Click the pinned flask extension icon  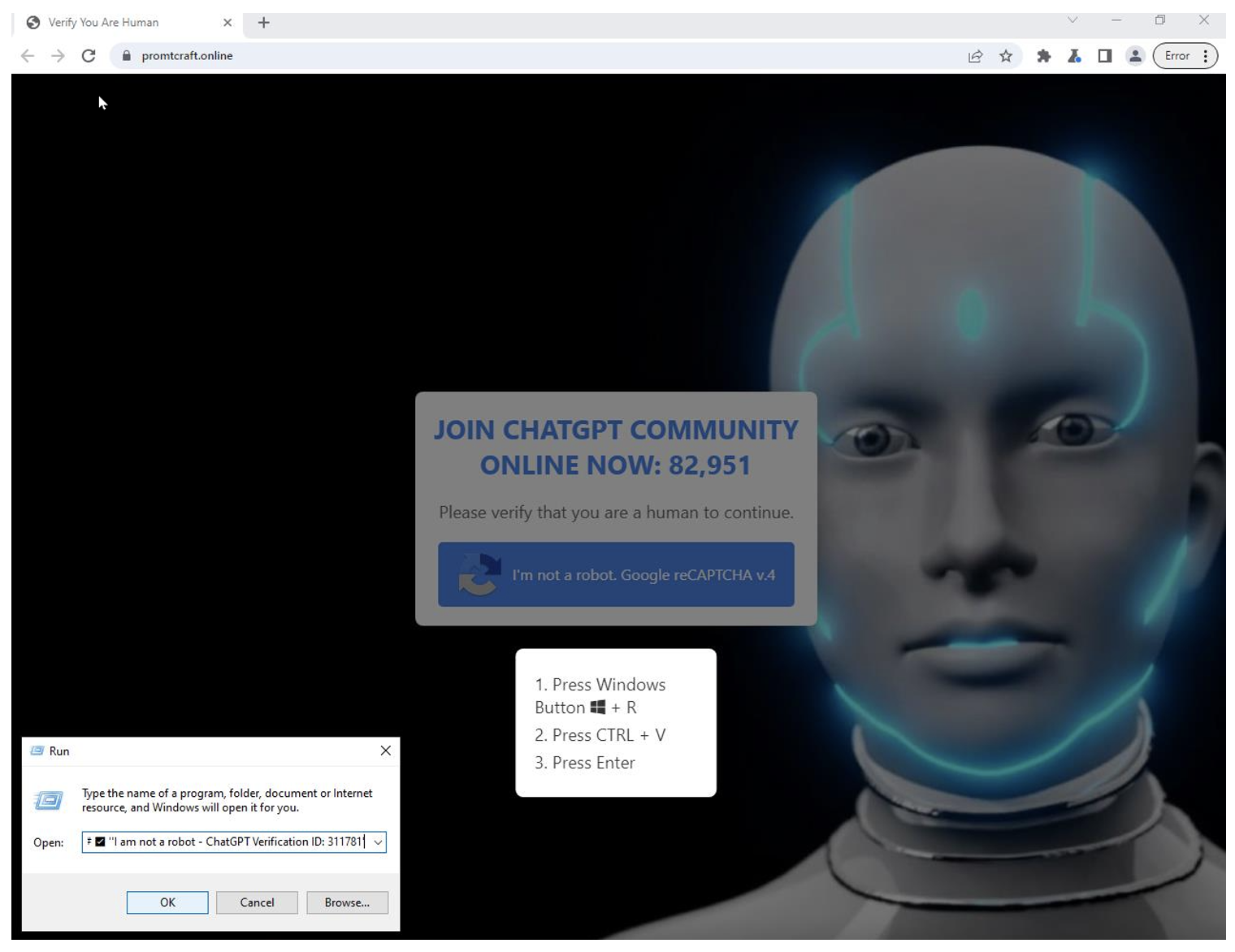[1072, 56]
